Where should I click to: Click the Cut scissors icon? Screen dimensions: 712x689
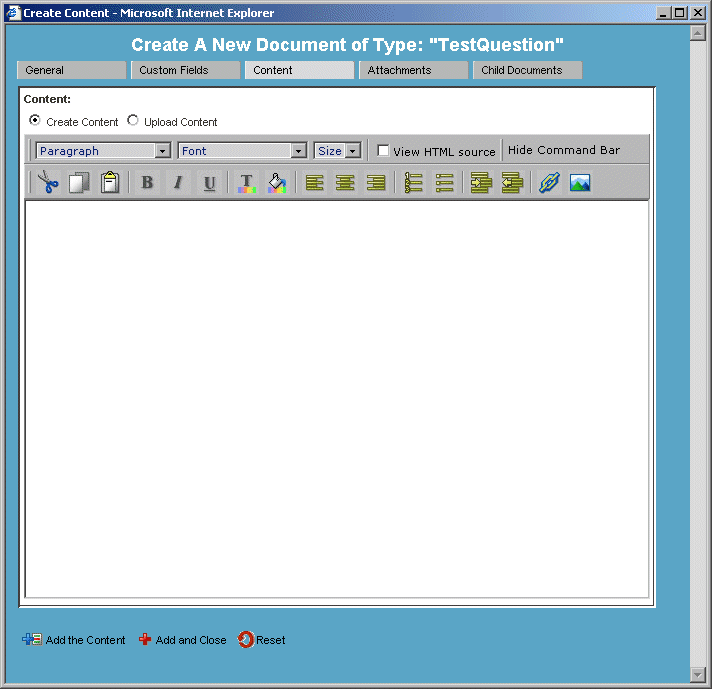coord(48,183)
